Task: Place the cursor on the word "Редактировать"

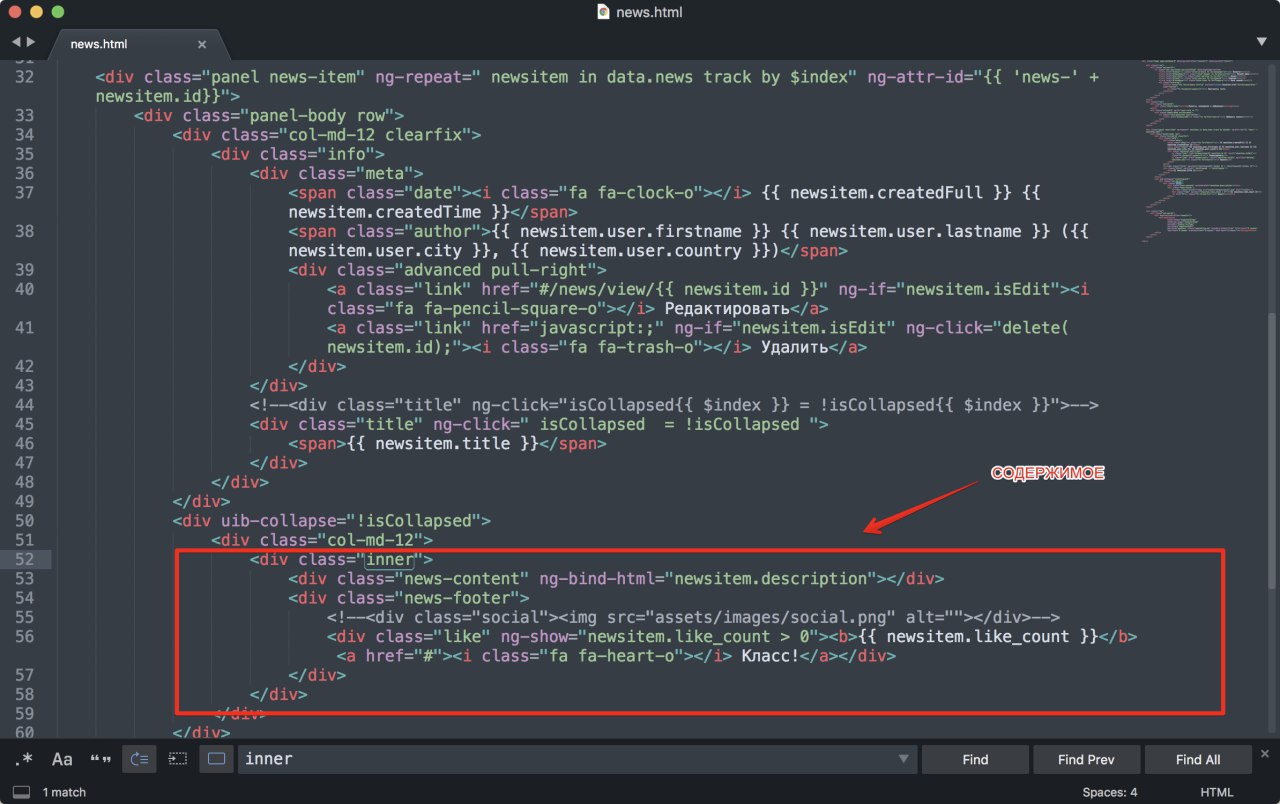Action: click(726, 309)
